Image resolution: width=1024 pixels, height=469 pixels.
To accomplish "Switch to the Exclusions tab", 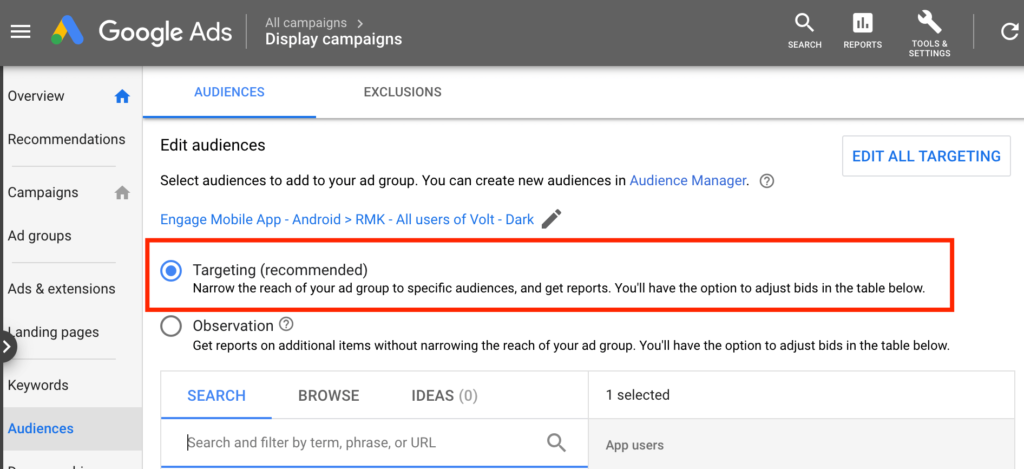I will coord(402,92).
